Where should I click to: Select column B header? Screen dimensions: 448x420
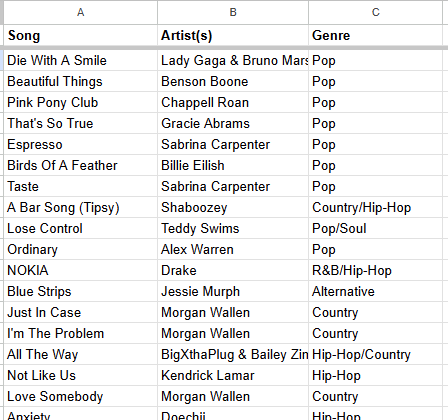(233, 12)
